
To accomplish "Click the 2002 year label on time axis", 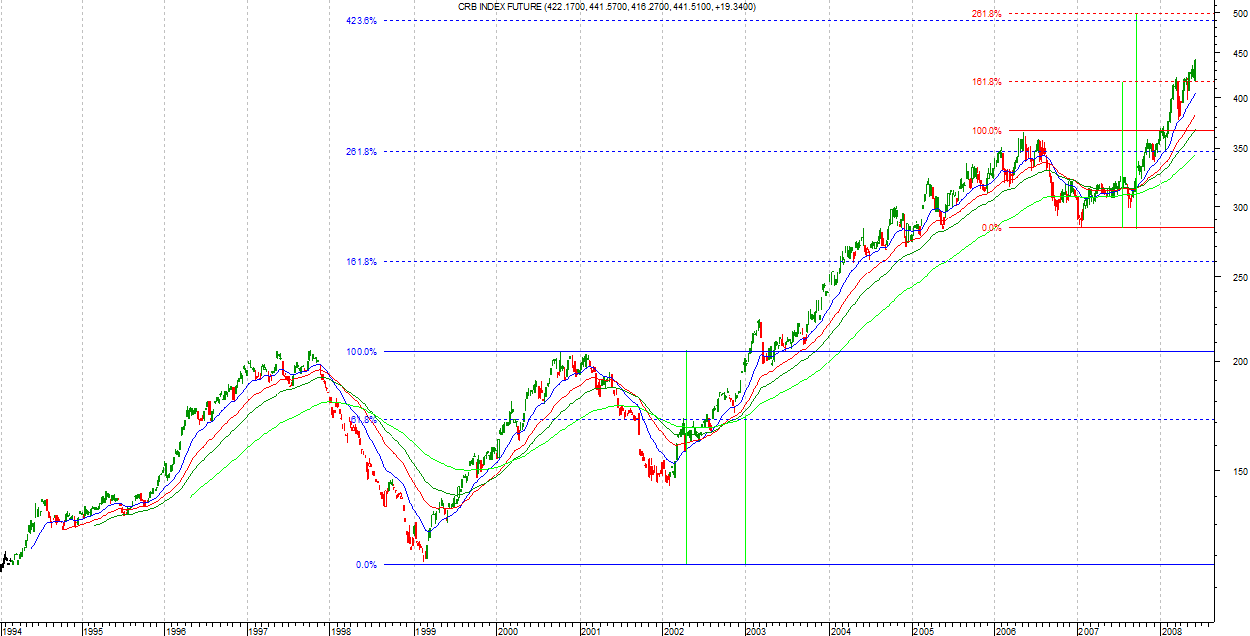I will 674,631.
